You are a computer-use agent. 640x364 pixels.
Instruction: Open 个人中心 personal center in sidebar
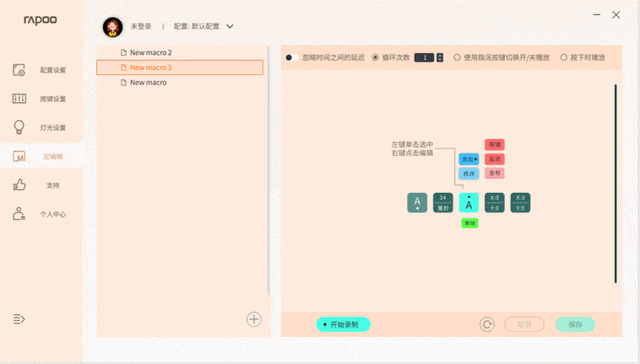pos(41,214)
